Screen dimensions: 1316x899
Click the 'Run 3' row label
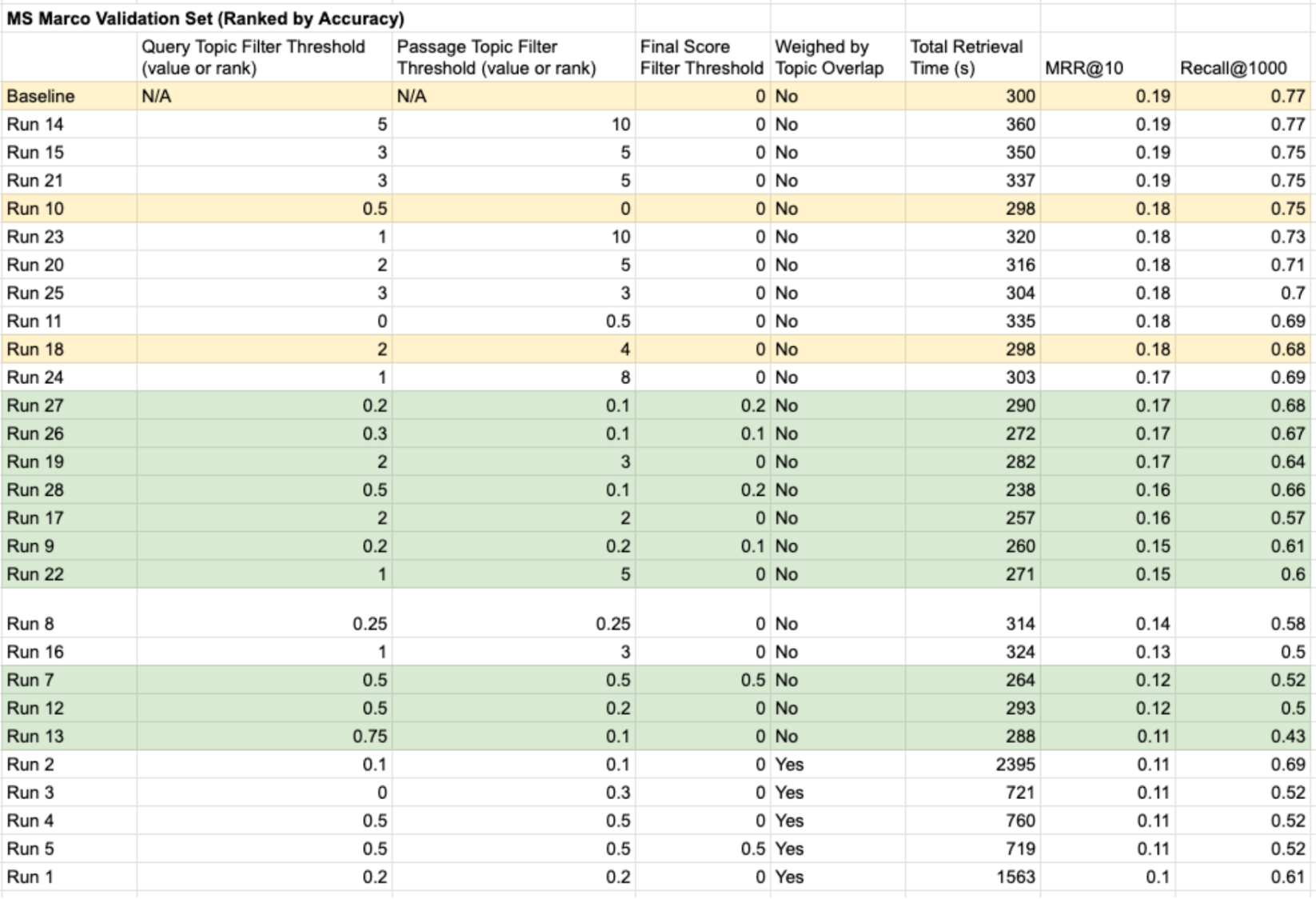30,793
